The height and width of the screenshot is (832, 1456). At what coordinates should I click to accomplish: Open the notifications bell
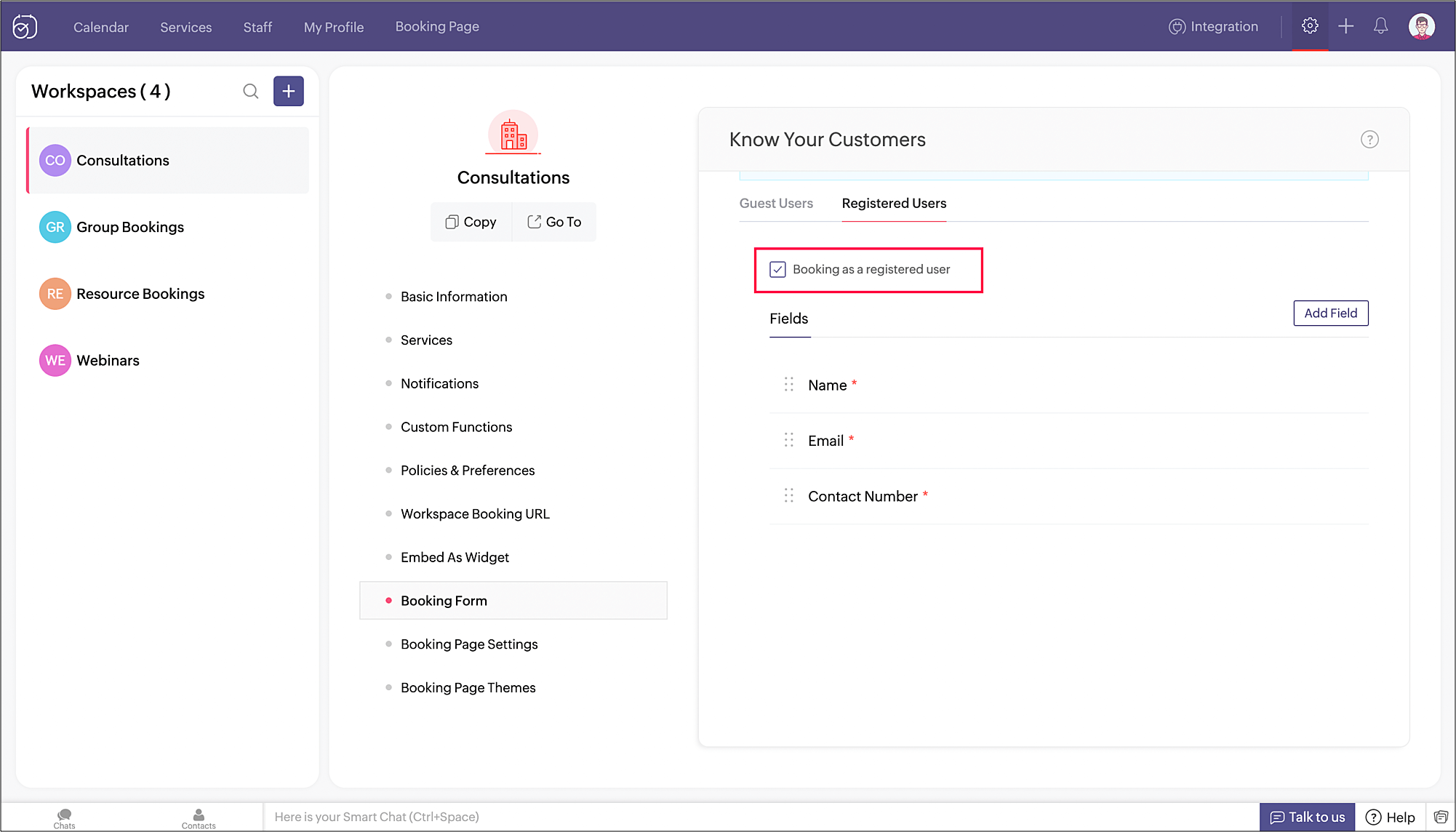(1380, 26)
